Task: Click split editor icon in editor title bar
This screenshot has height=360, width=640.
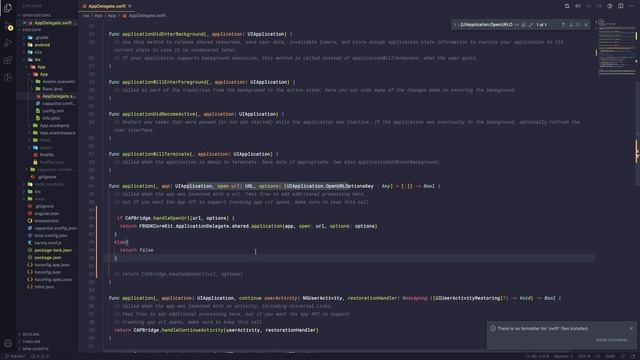Action: (x=620, y=6)
